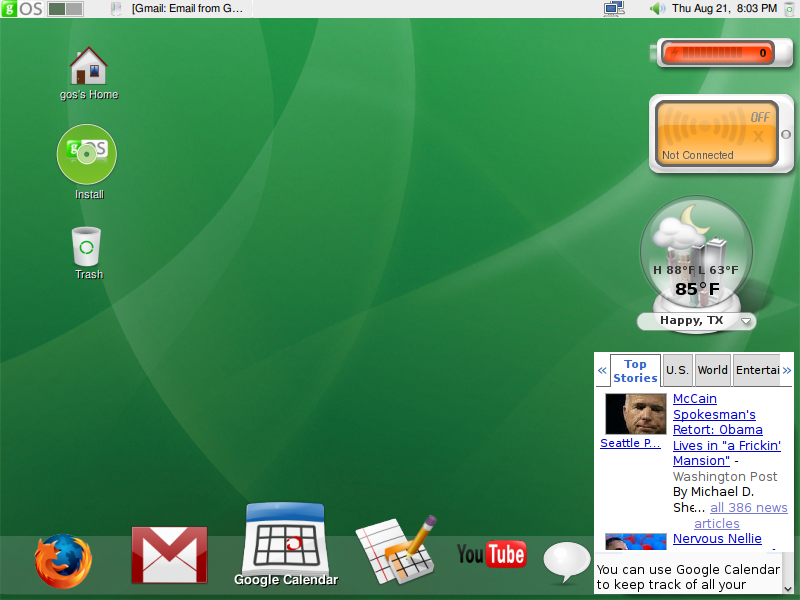The image size is (800, 600).
Task: Click the round knob beside the wireless gadget
Action: point(786,135)
